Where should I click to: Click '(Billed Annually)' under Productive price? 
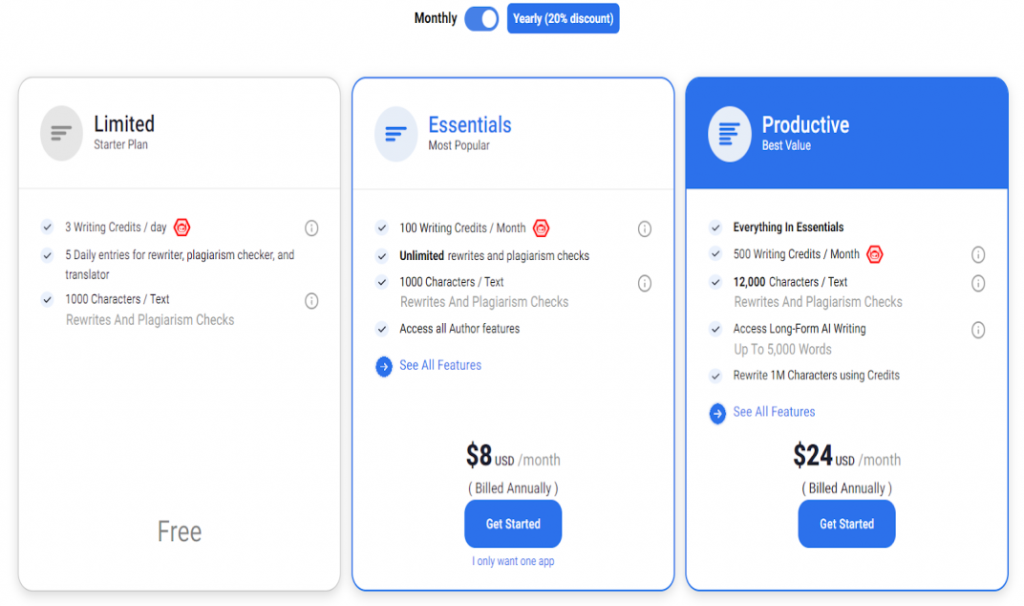(846, 488)
